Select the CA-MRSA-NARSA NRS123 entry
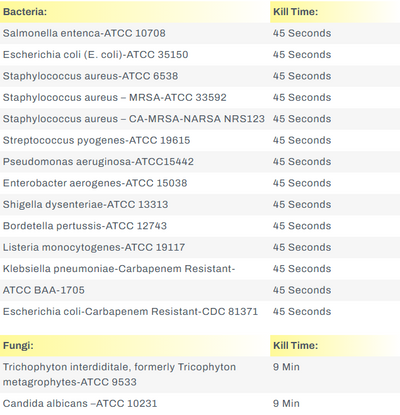The image size is (400, 415). coord(133,119)
